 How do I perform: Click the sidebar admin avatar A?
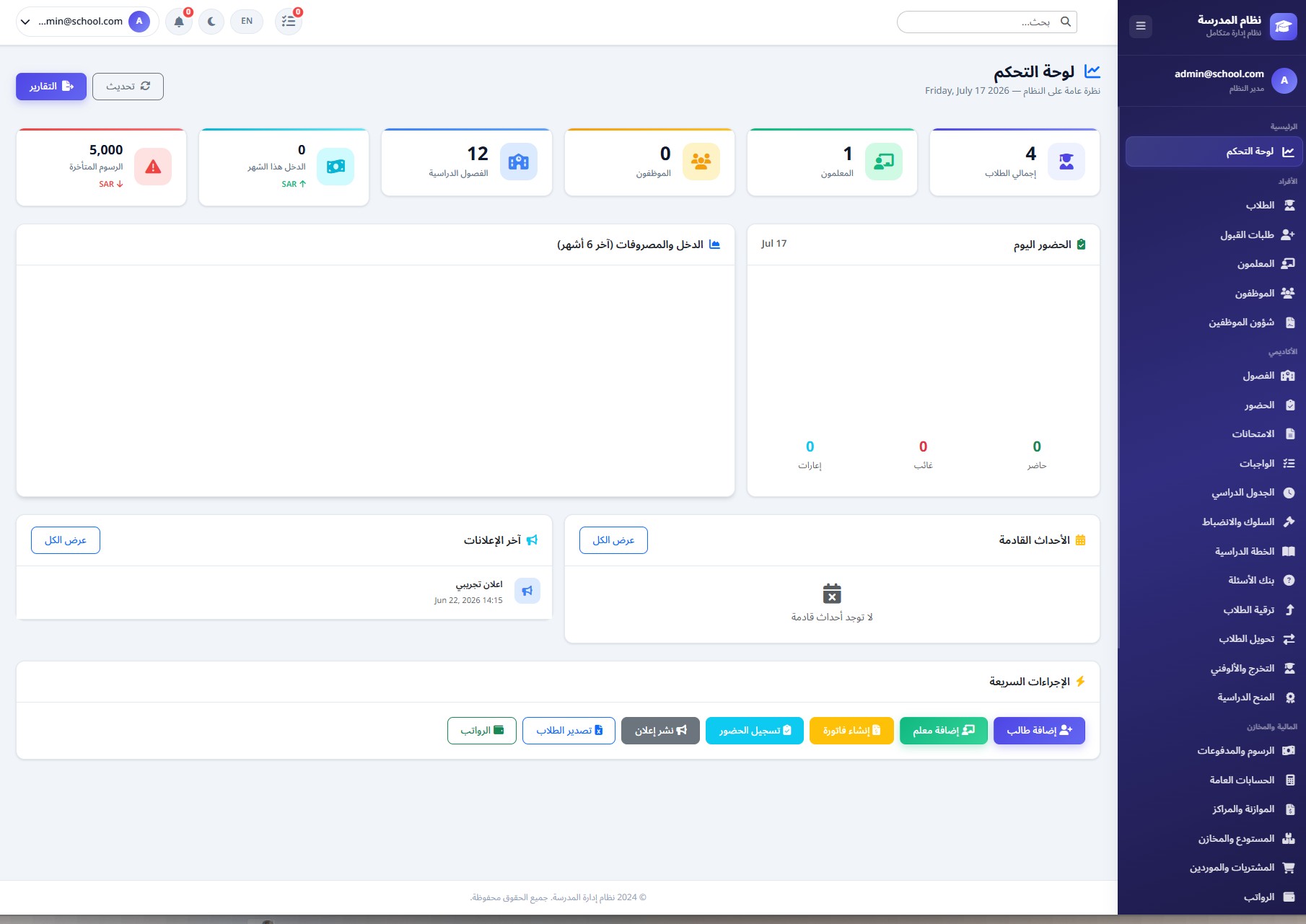click(1284, 81)
